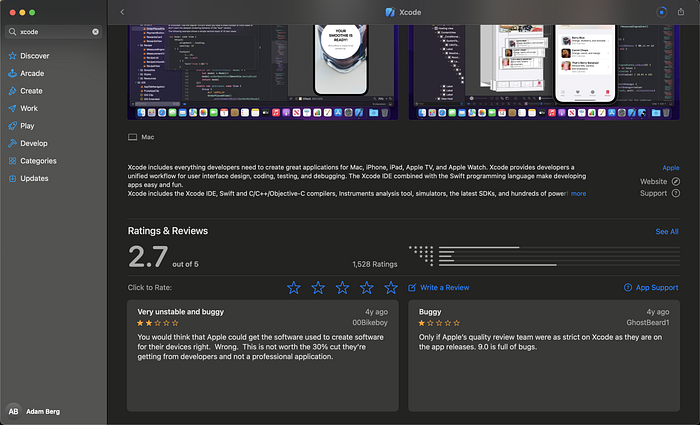This screenshot has width=700, height=425.
Task: Focus the xcode search field
Action: point(54,32)
